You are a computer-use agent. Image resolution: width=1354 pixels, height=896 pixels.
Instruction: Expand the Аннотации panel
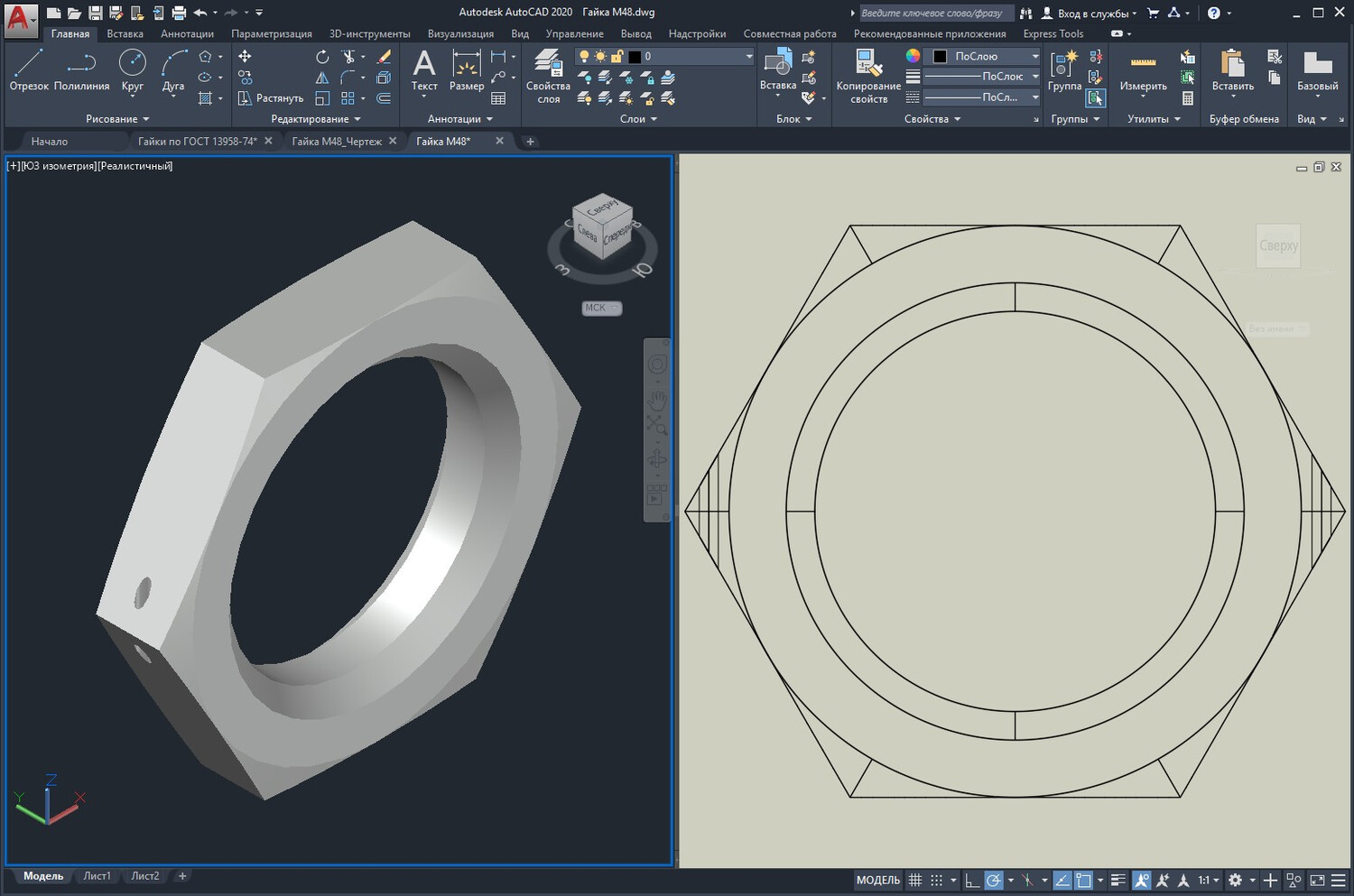point(460,119)
